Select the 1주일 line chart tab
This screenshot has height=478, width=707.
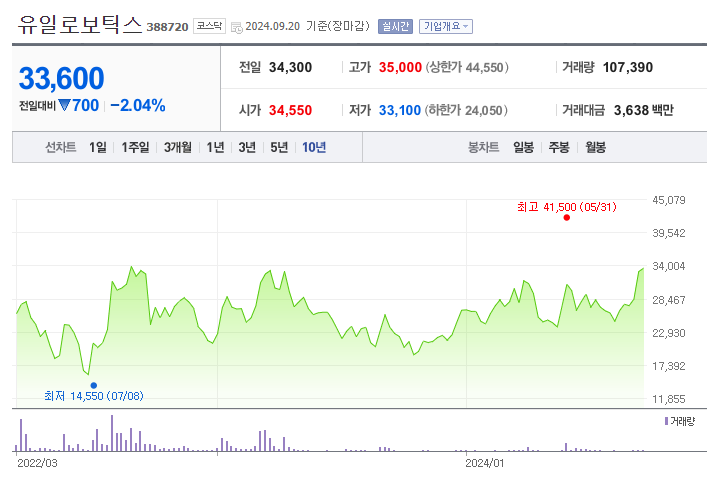click(135, 147)
